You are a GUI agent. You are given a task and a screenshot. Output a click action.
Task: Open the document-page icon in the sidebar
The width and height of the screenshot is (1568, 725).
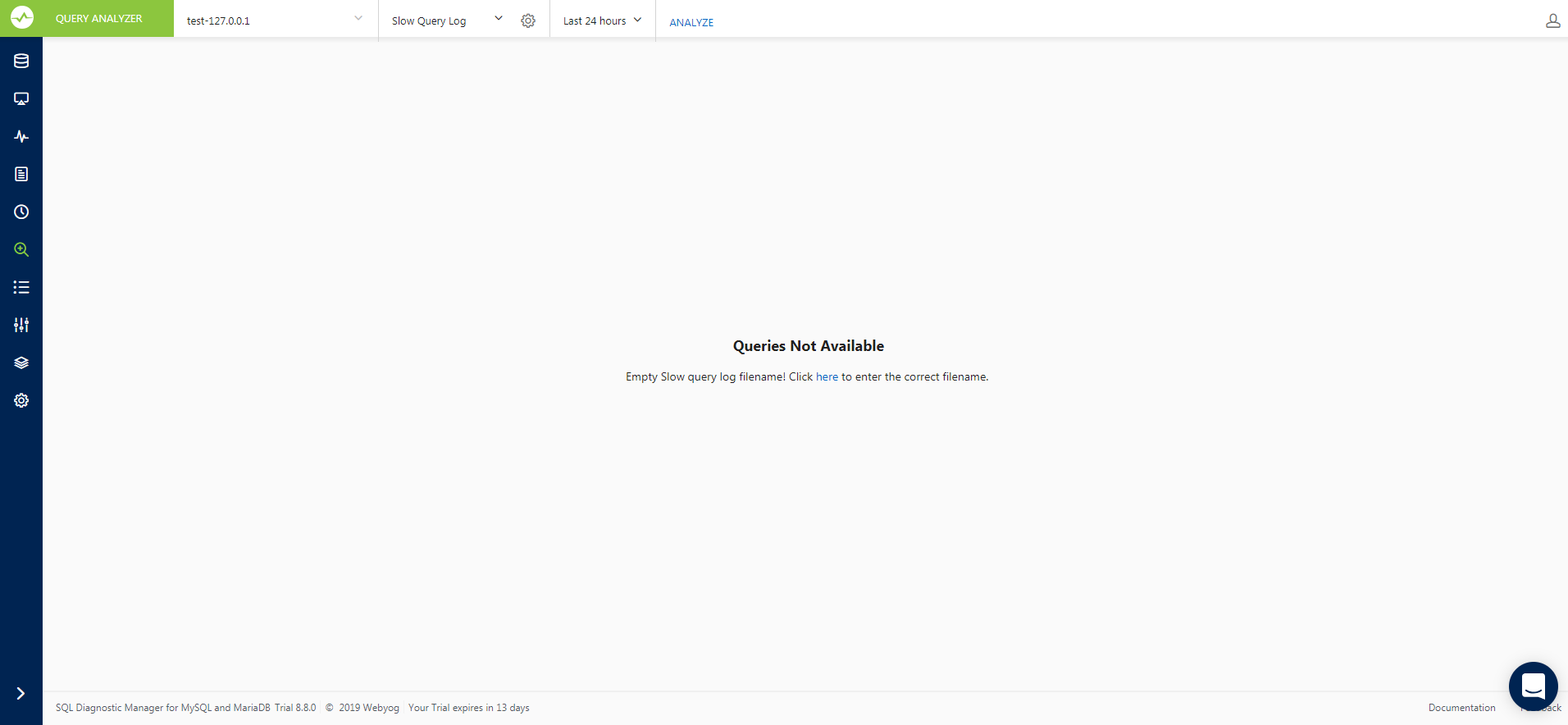pos(21,174)
